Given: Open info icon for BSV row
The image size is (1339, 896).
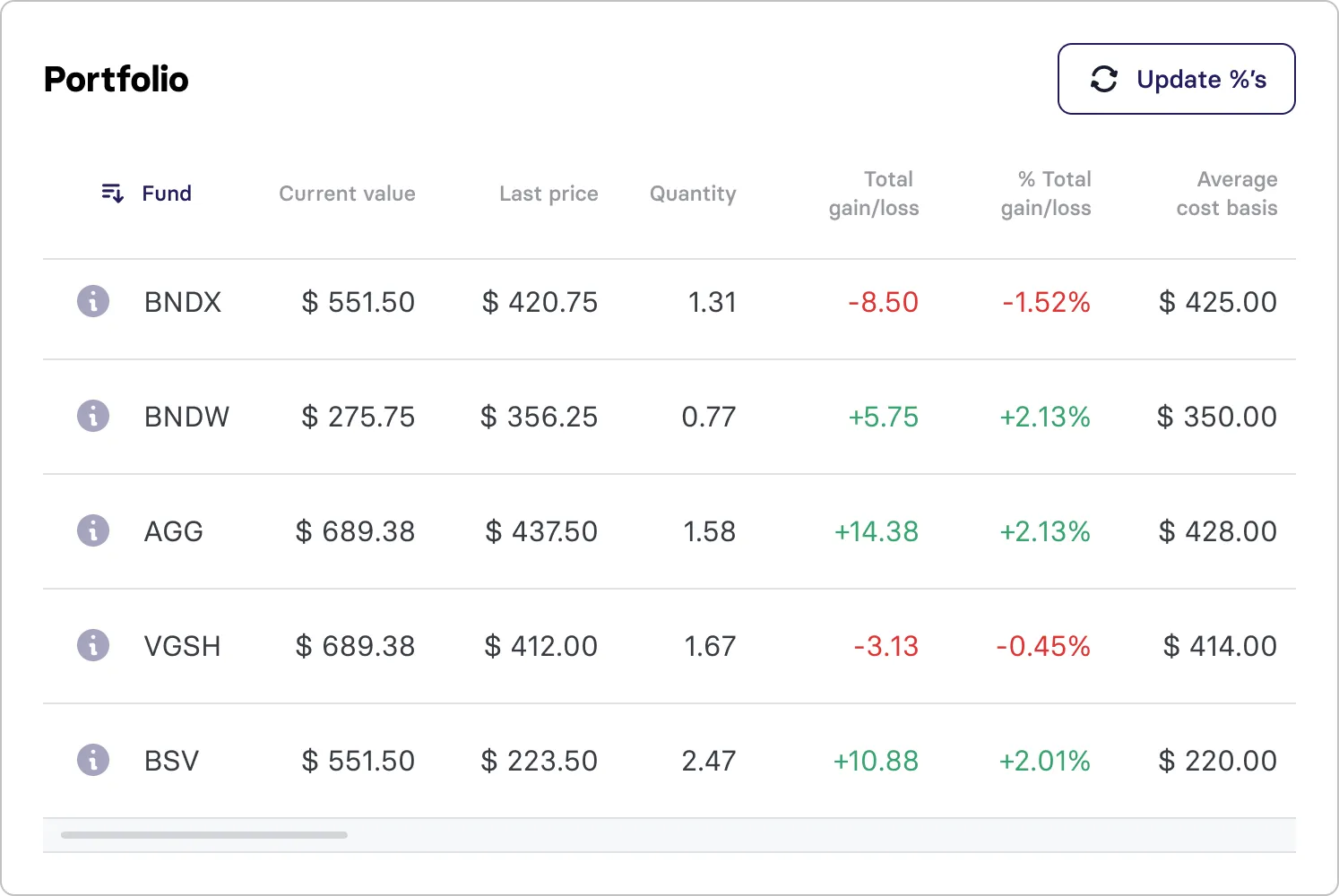Looking at the screenshot, I should coord(93,760).
